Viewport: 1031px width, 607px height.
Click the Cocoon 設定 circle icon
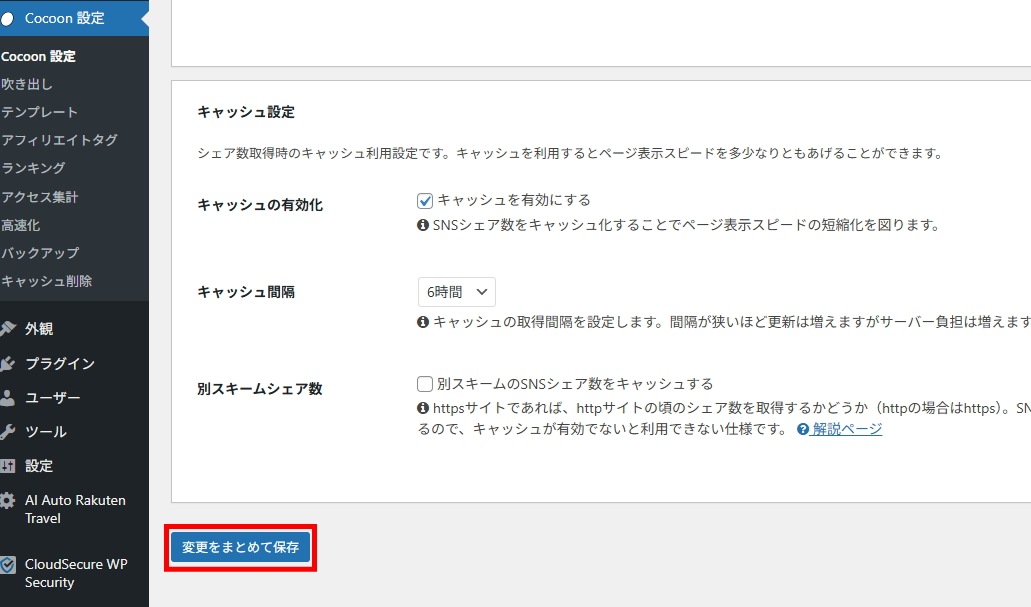point(8,18)
